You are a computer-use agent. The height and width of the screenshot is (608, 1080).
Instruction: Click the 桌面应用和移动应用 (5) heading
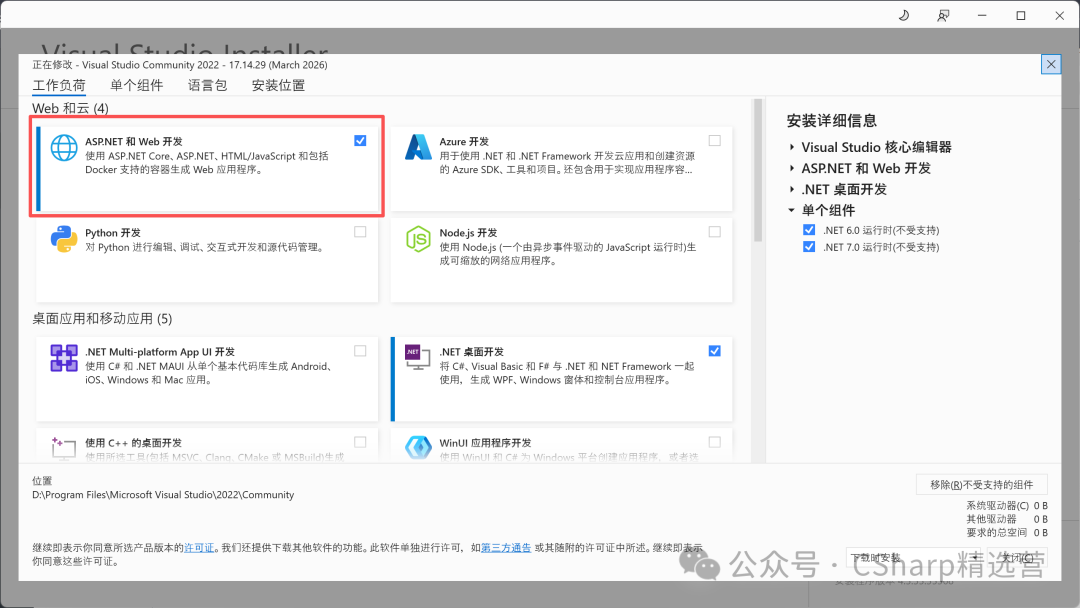coord(102,319)
